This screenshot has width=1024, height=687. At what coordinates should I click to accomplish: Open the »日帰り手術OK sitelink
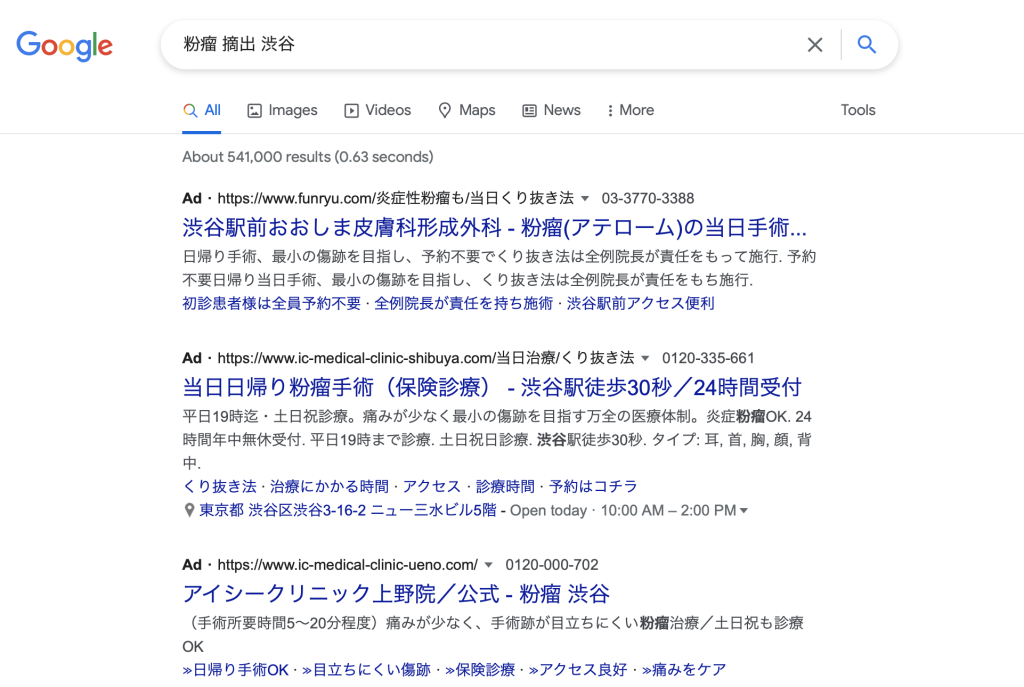tap(236, 670)
